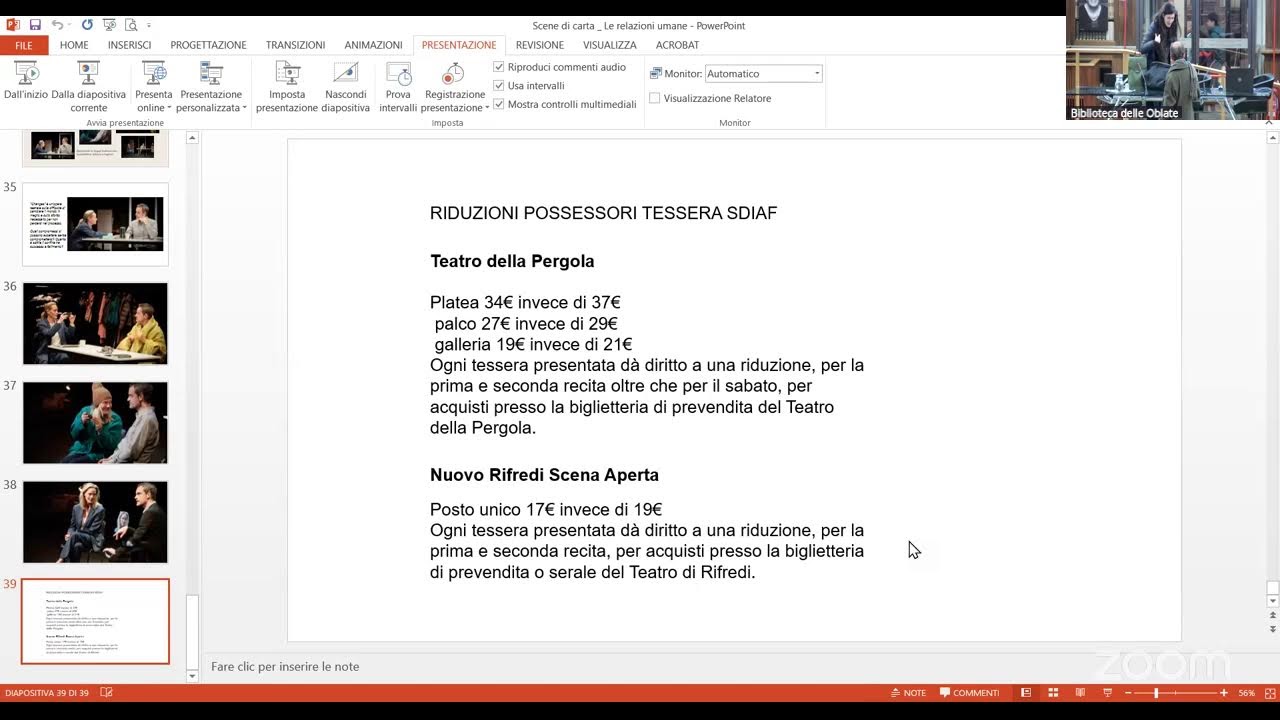1280x720 pixels.
Task: Click the 'DIAPOSITIVA 39 DI 39' status indicator
Action: 47,693
